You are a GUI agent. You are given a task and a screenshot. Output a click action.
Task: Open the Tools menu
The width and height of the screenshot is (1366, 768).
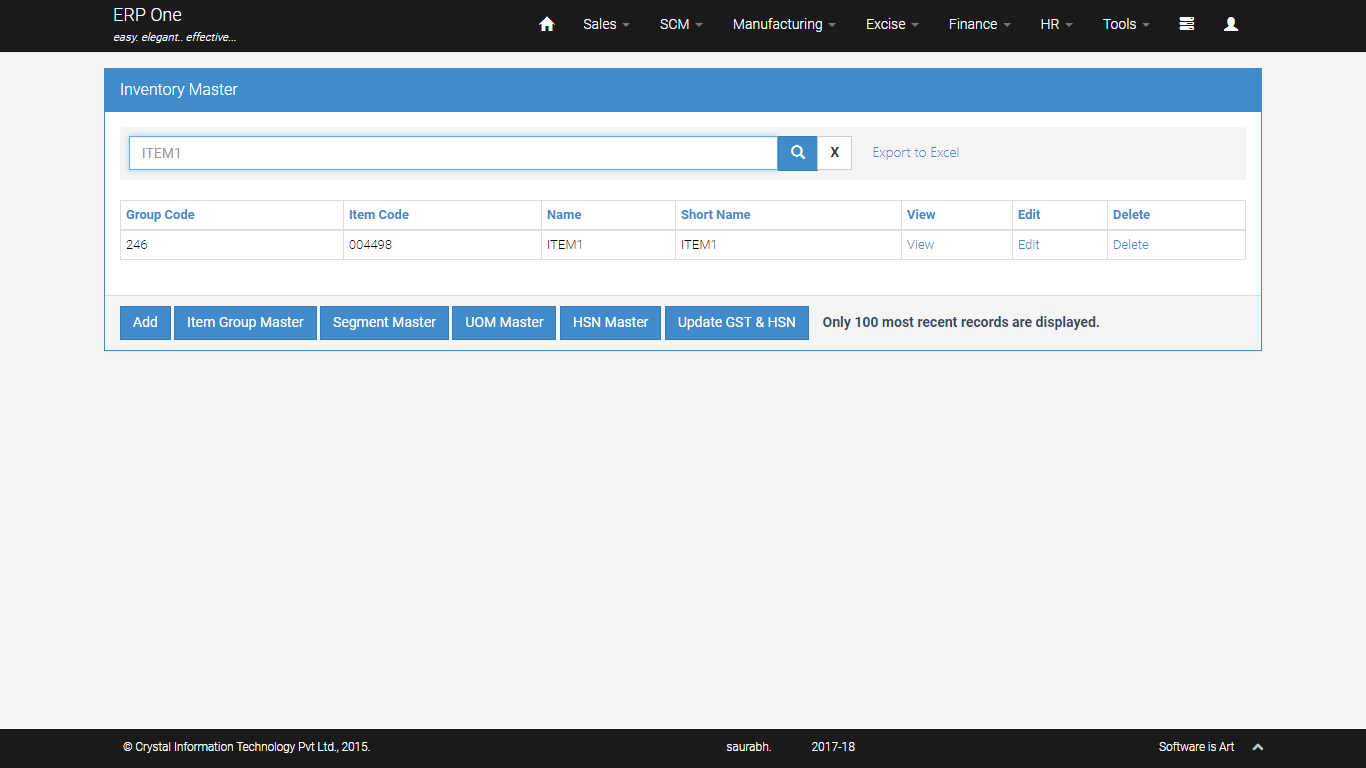1126,24
